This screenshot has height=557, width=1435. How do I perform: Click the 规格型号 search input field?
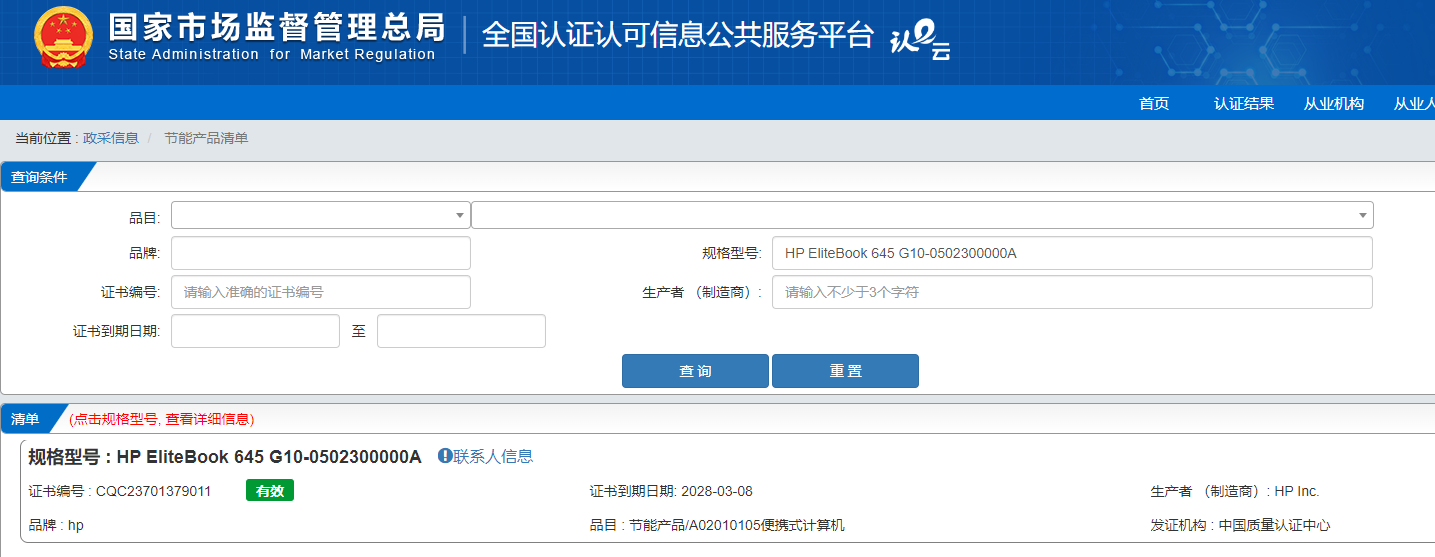click(1071, 253)
